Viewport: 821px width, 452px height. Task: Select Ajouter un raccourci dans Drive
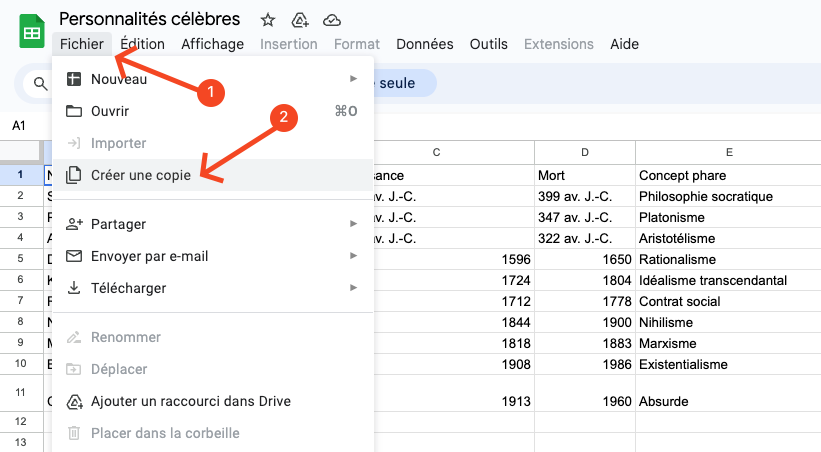(x=190, y=401)
